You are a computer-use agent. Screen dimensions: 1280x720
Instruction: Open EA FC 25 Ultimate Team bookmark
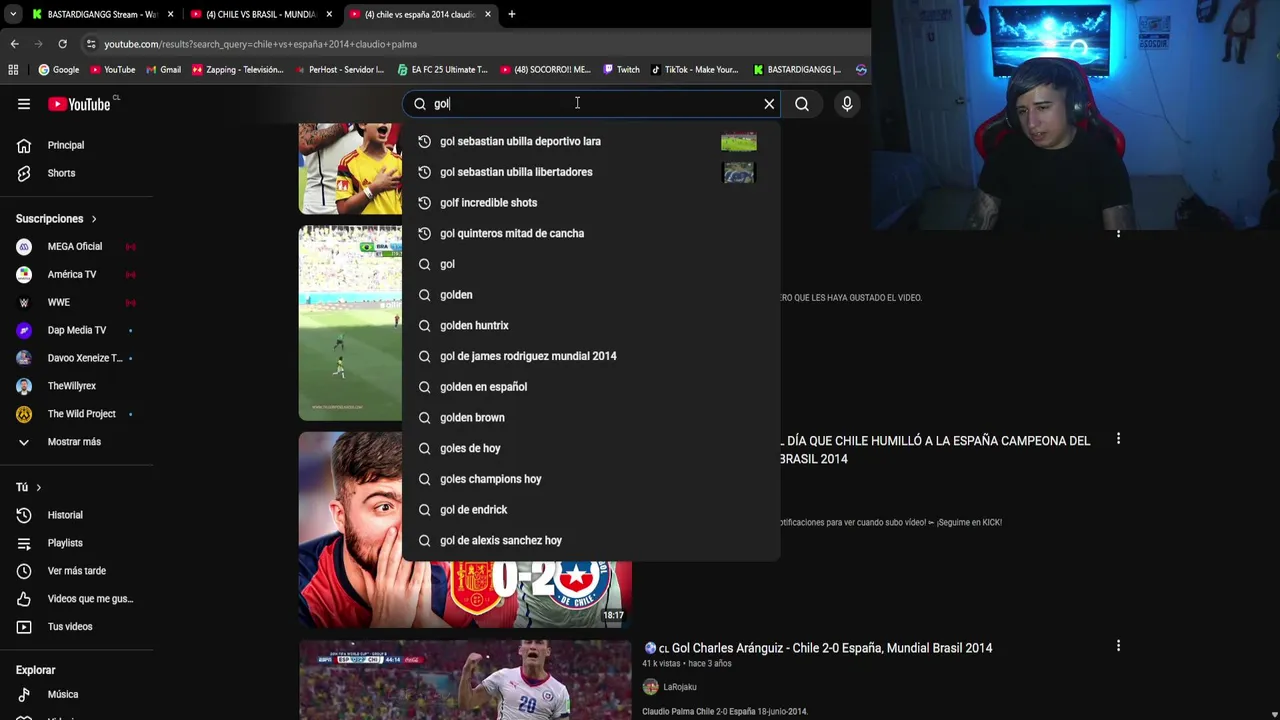click(442, 69)
